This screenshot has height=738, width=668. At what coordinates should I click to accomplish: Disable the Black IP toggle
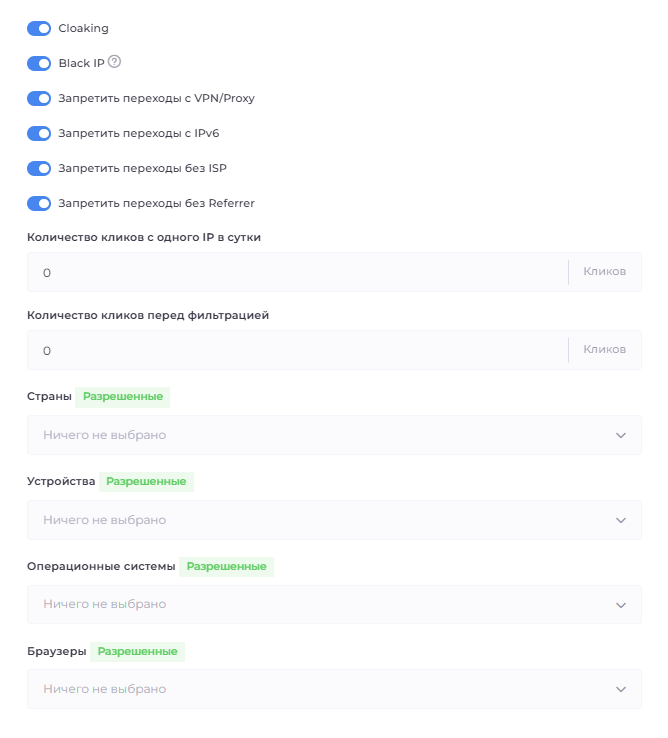point(39,63)
